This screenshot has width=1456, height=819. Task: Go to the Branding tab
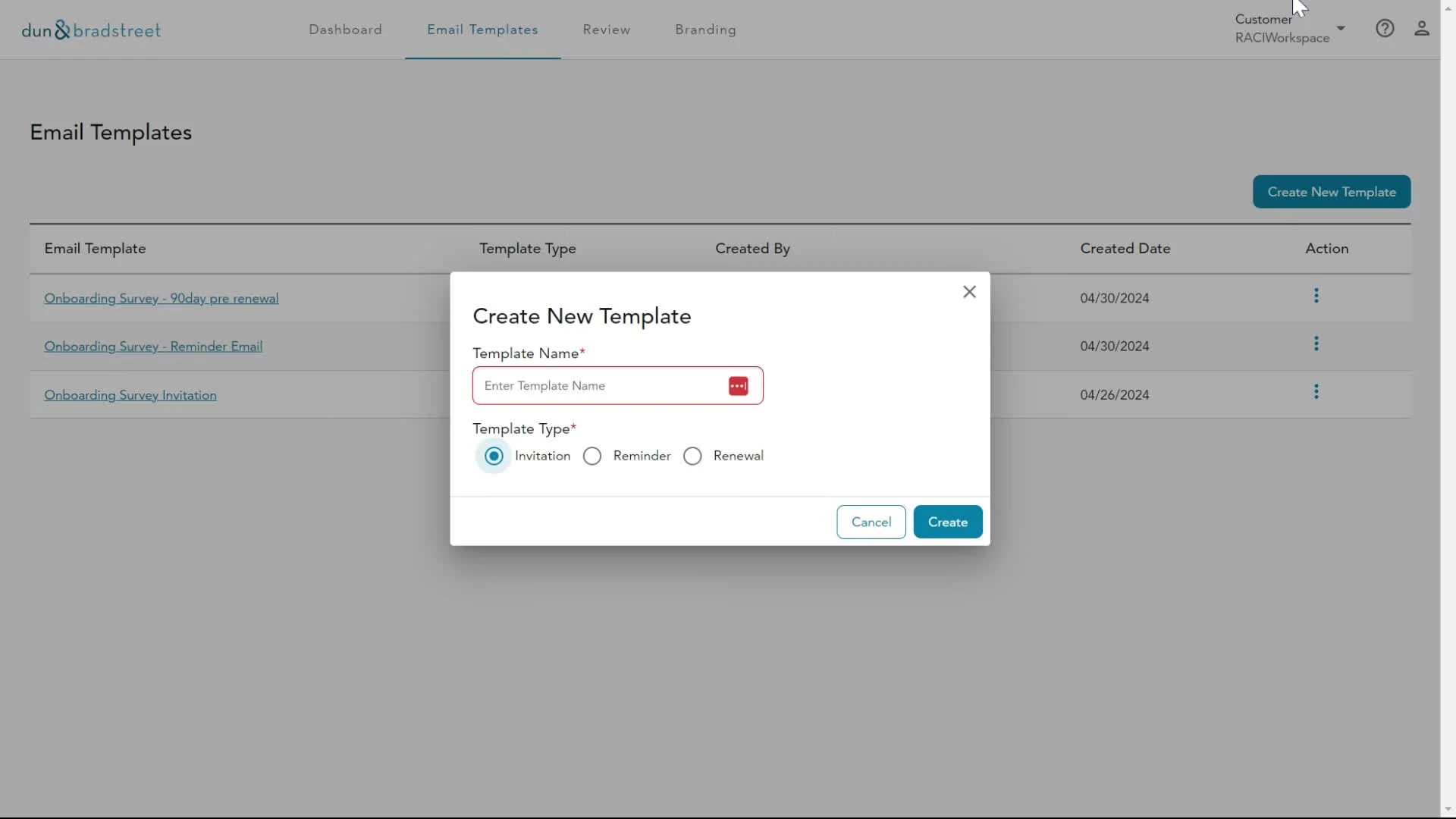coord(705,30)
